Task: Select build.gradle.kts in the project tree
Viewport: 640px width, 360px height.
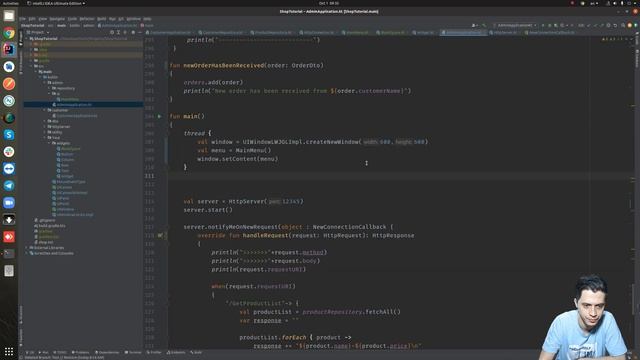Action: [50, 226]
